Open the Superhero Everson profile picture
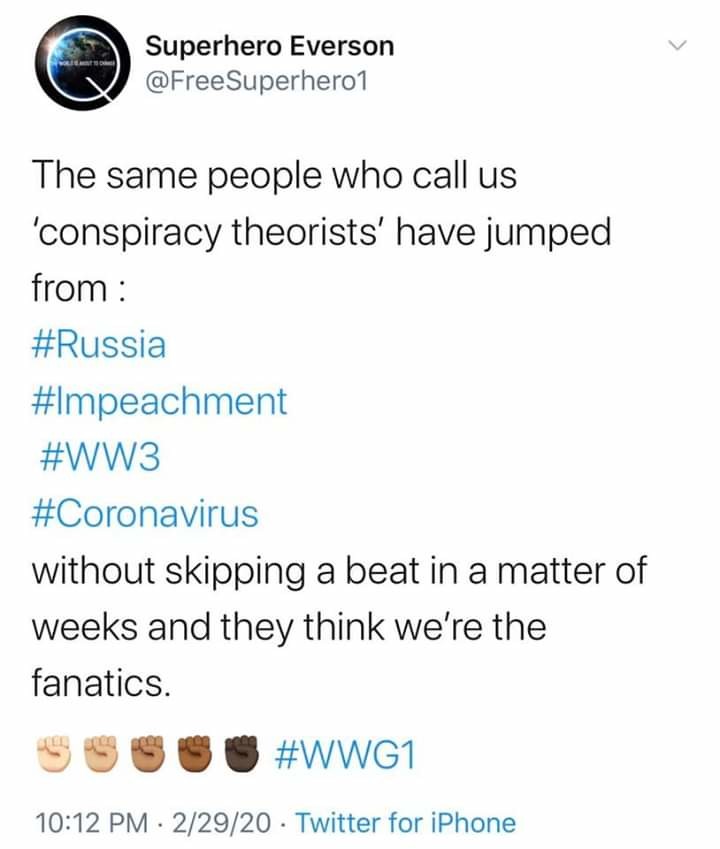The image size is (720, 849). 82,63
